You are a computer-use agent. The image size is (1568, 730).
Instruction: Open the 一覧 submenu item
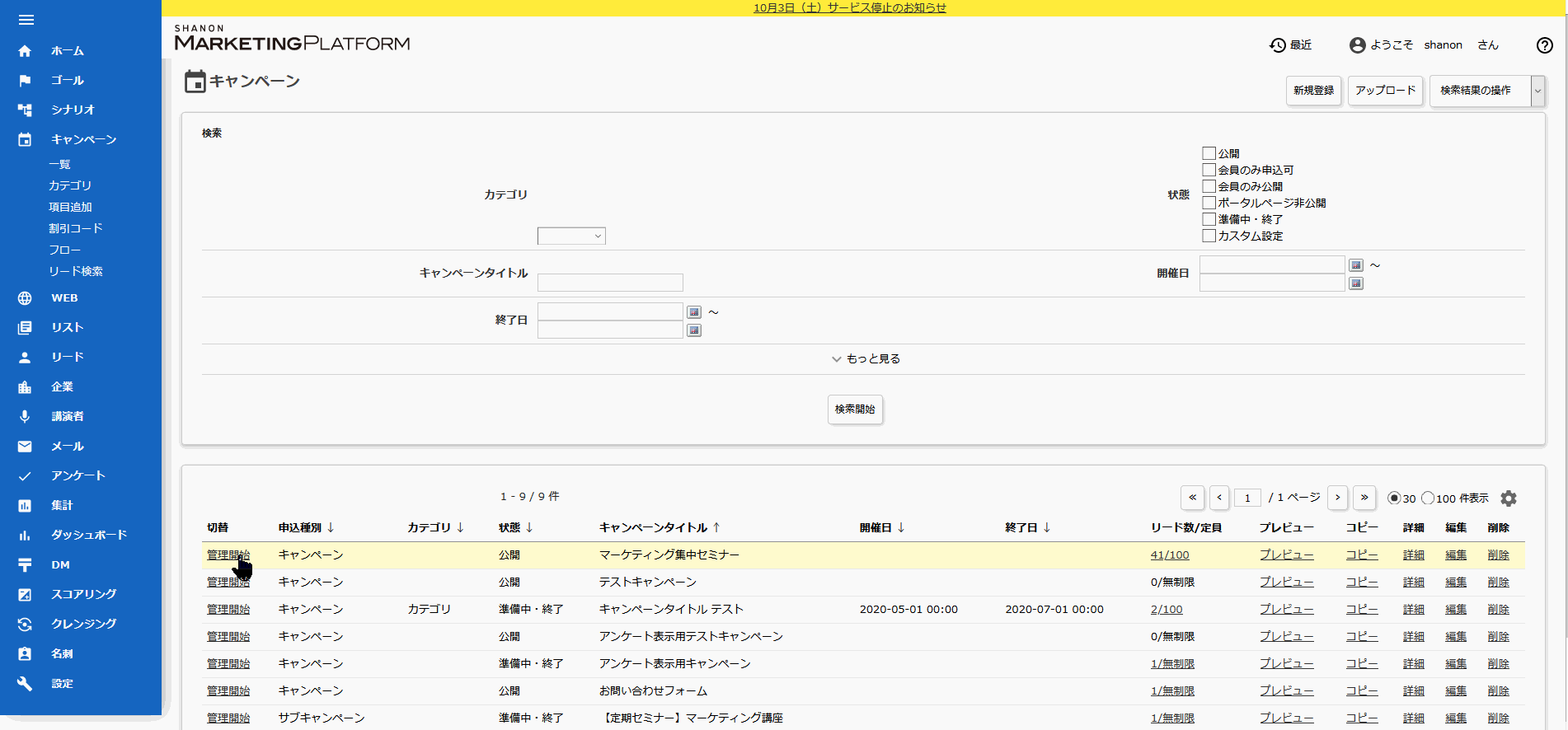60,165
